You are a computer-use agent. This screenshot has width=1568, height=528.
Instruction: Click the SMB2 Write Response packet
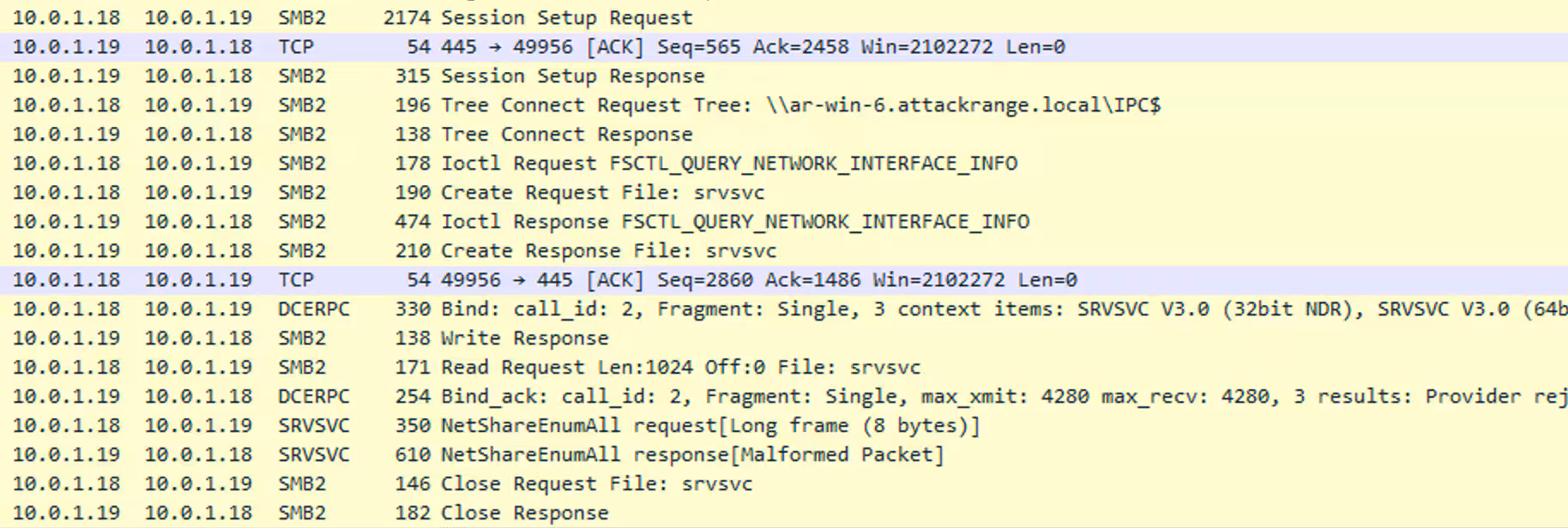point(524,339)
